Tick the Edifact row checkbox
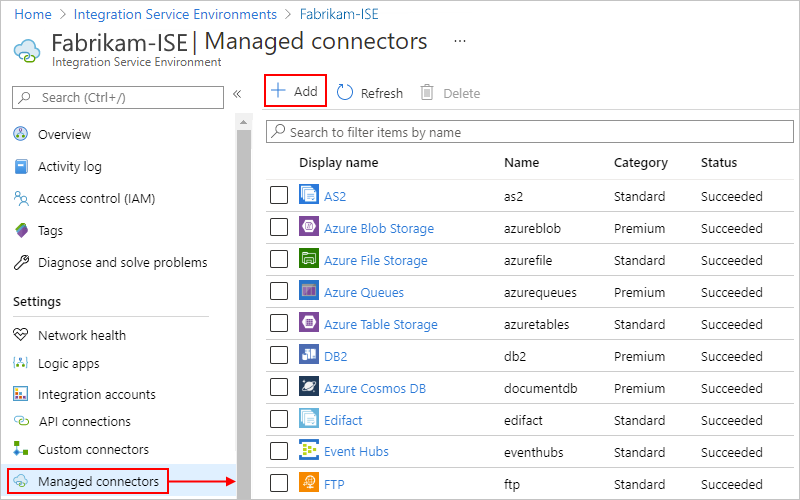 279,419
